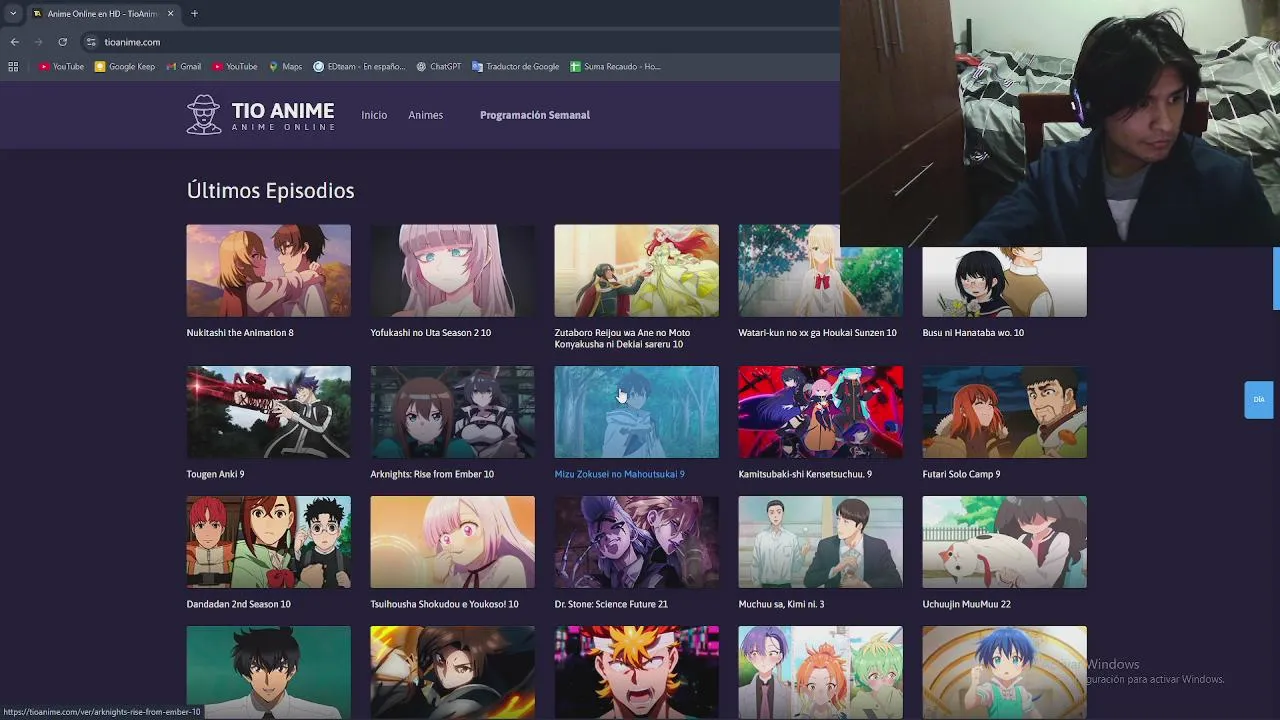
Task: Open the Mizu Zokusei no Mahoutsukai thumbnail
Action: (636, 412)
